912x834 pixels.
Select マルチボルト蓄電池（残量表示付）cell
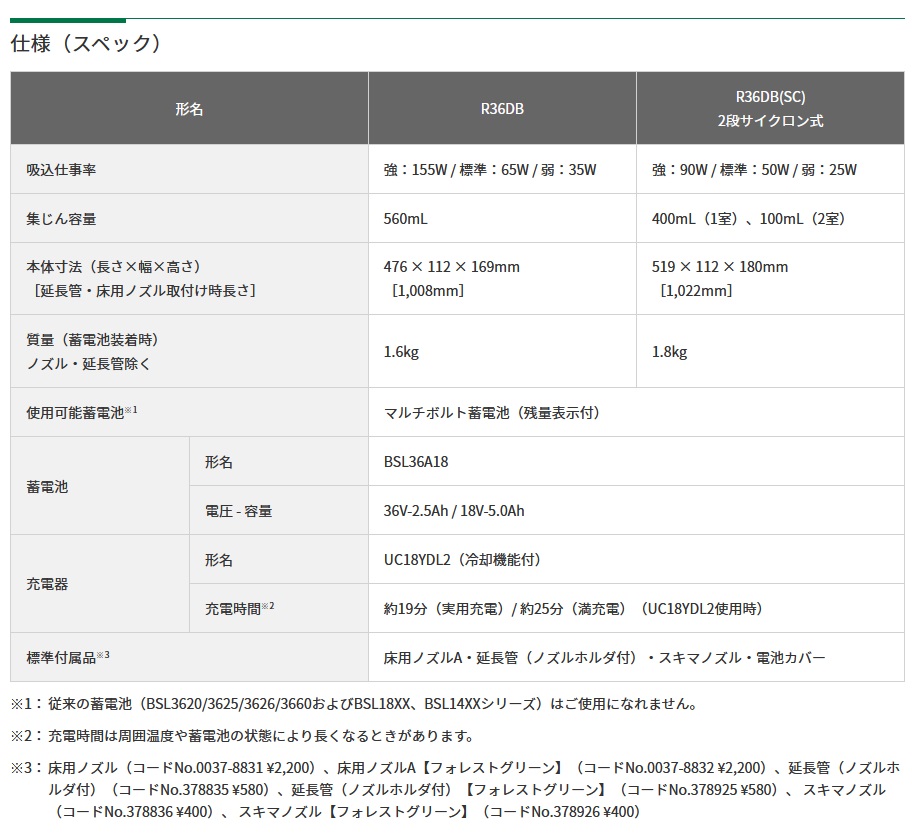pos(636,412)
